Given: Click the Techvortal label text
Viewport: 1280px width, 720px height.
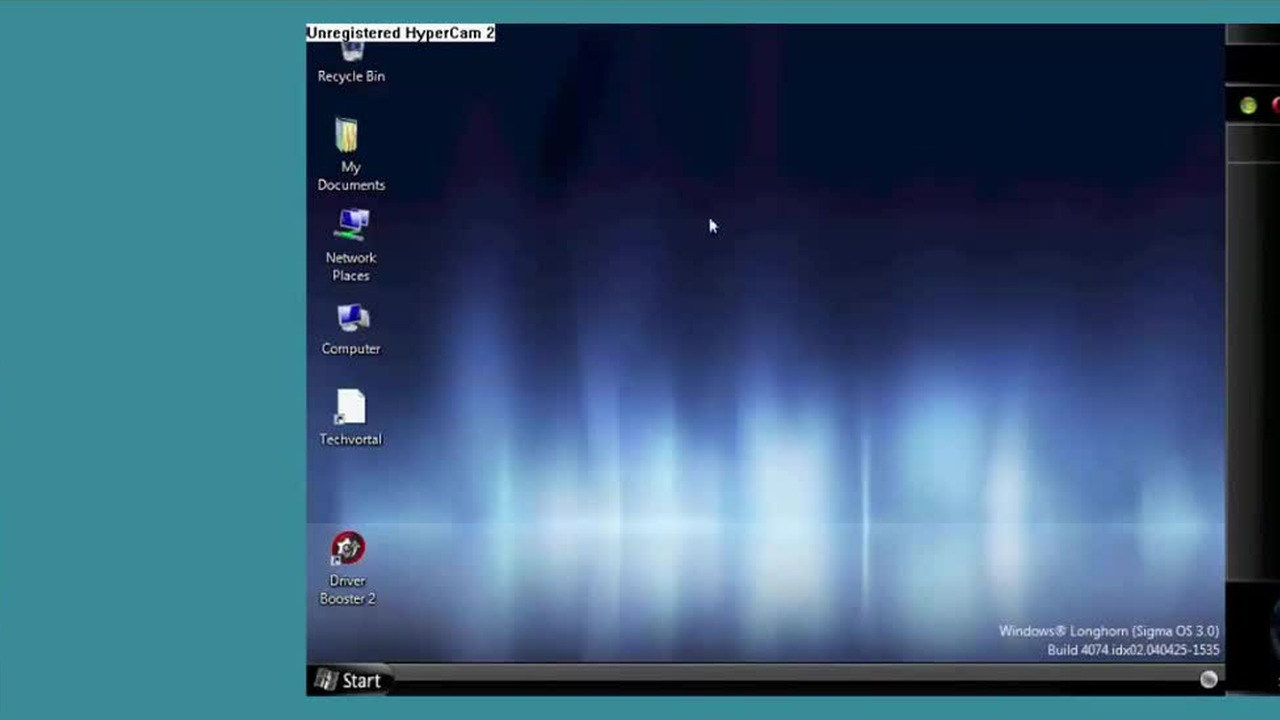Looking at the screenshot, I should pyautogui.click(x=350, y=439).
